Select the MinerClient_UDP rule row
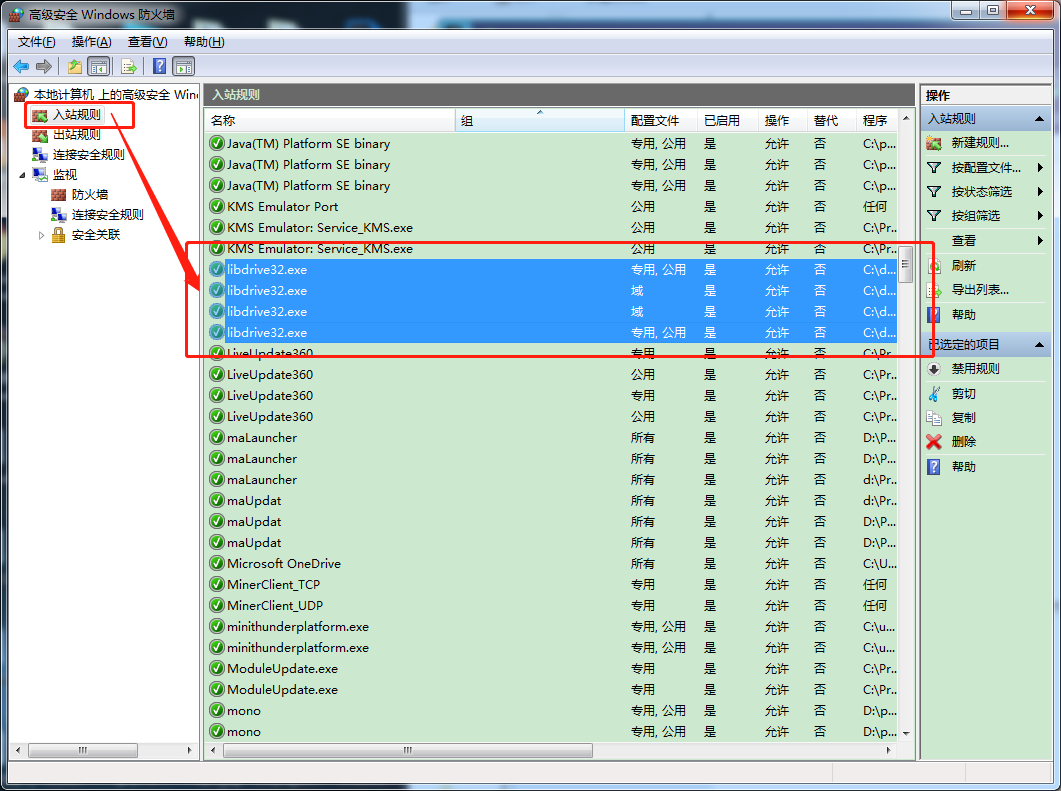The image size is (1061, 791). tap(552, 606)
